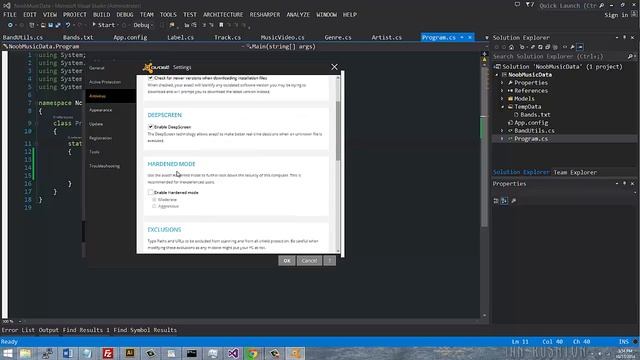The width and height of the screenshot is (640, 360).
Task: Click Categorized icon in Properties panel
Action: click(x=496, y=200)
